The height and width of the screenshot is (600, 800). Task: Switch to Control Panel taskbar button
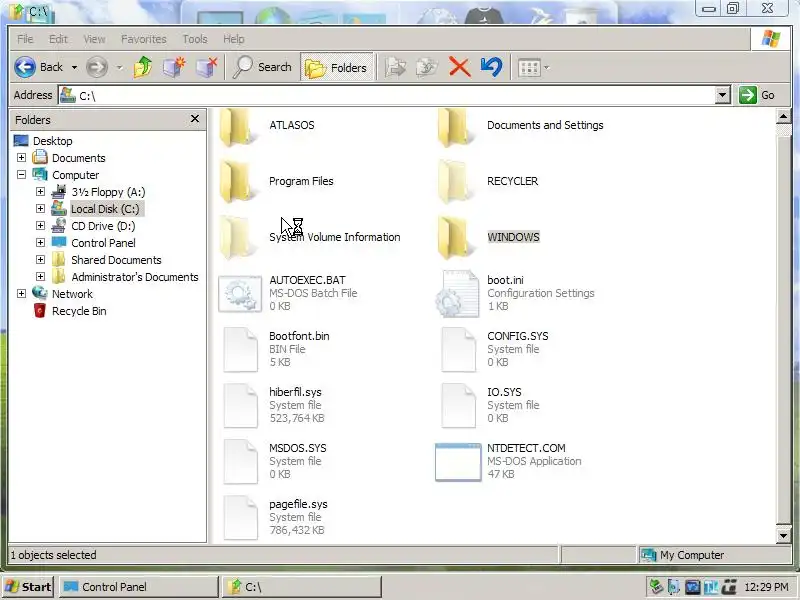[x=138, y=587]
